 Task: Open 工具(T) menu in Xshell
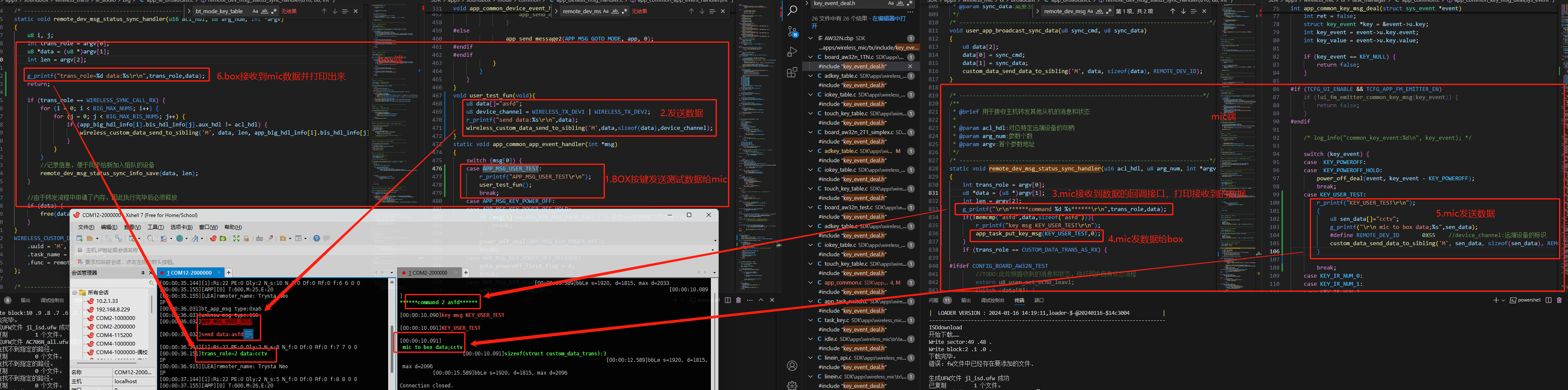156,227
